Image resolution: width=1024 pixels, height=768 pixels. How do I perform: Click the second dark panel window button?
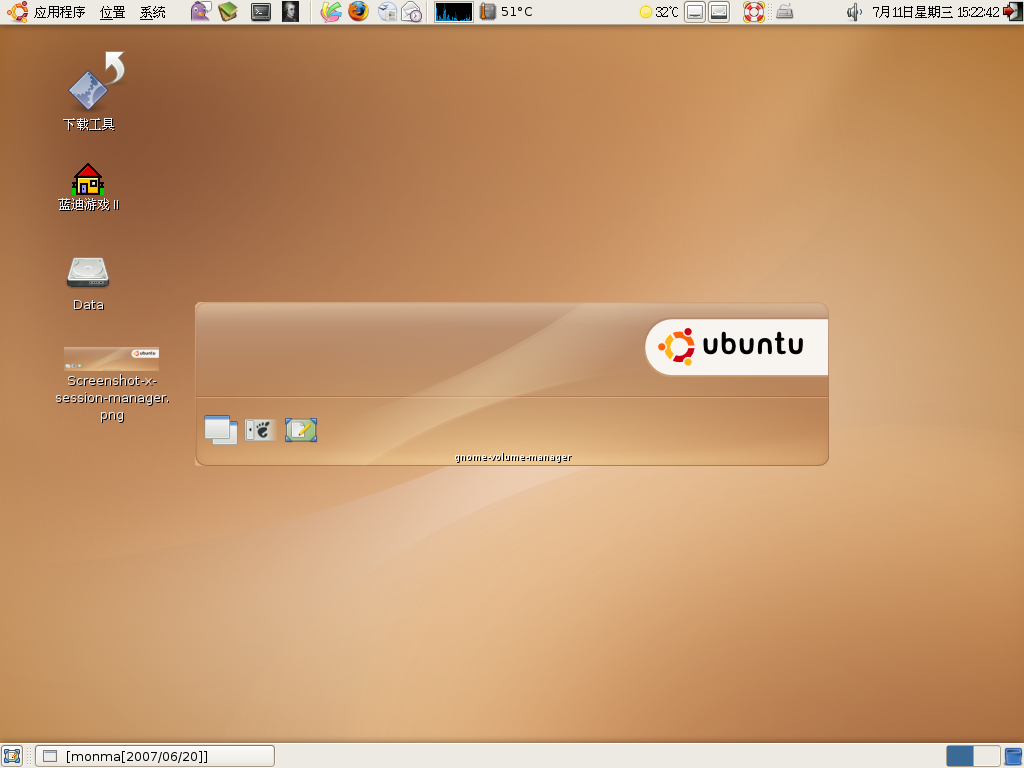point(719,12)
